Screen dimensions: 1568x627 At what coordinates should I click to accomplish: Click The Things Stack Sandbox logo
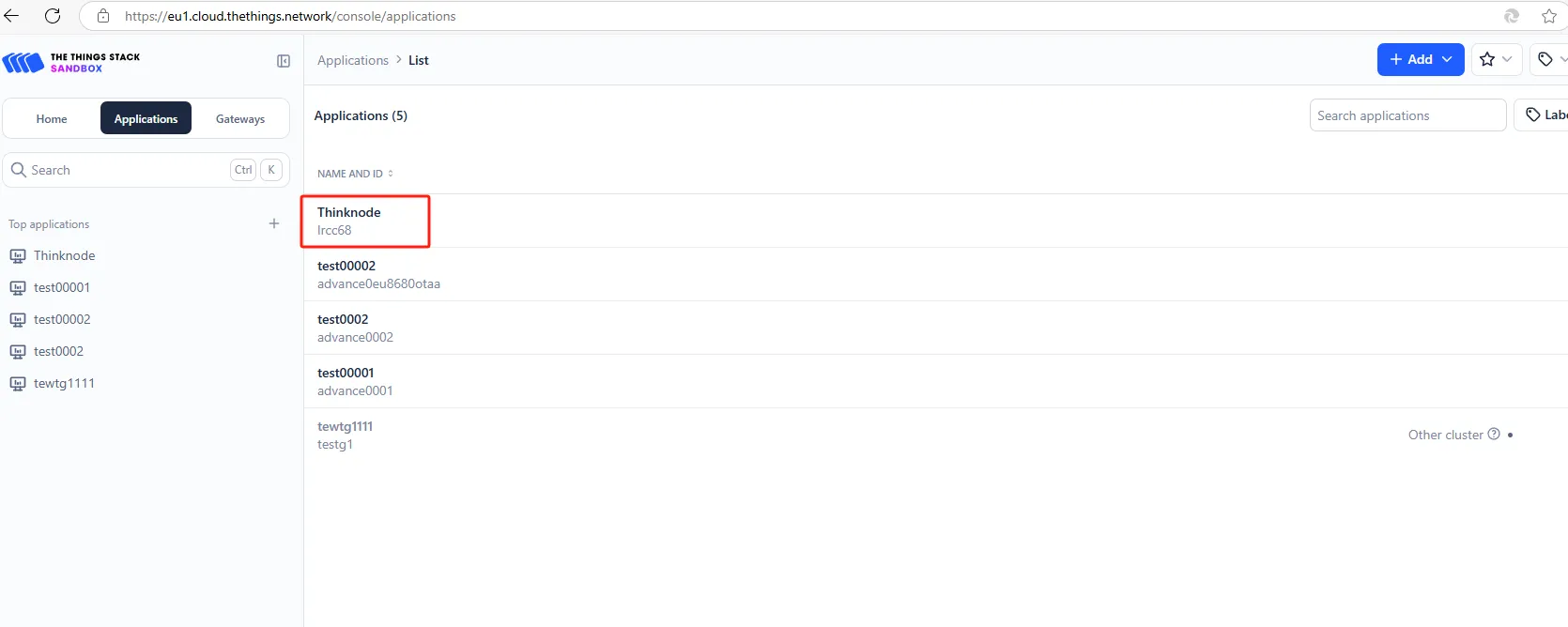coord(71,62)
